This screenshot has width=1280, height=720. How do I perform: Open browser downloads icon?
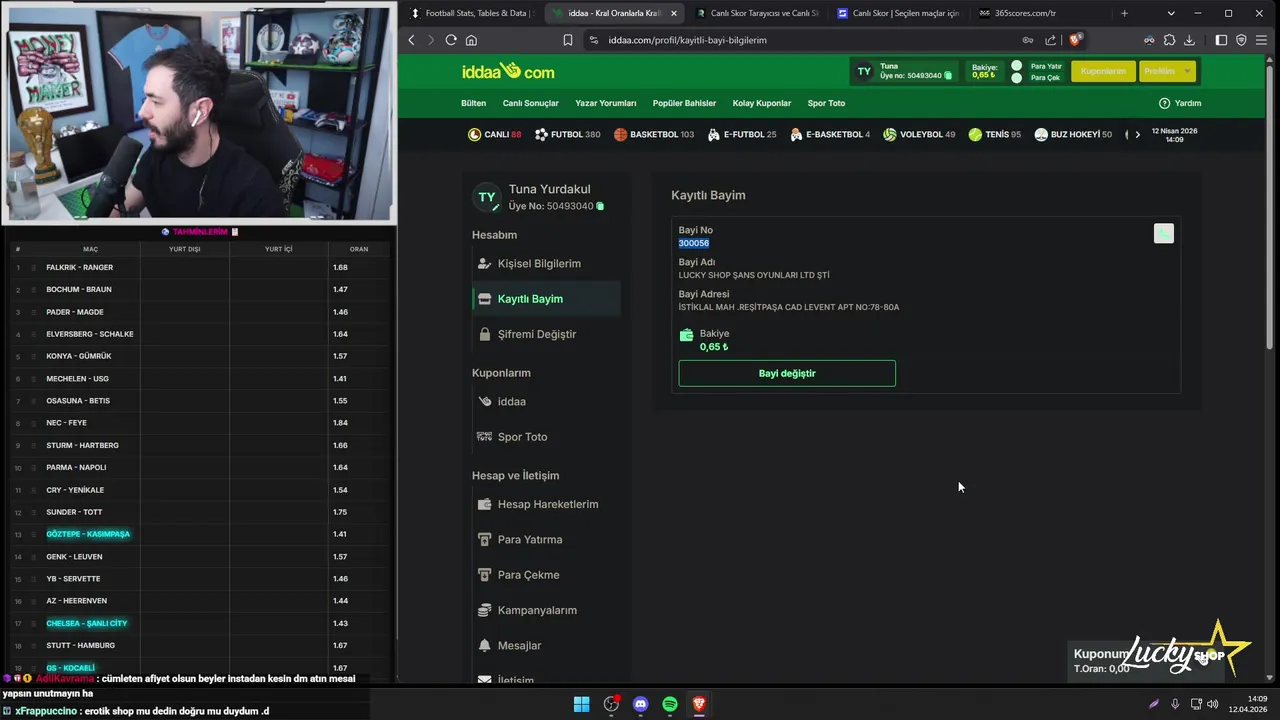[1189, 40]
